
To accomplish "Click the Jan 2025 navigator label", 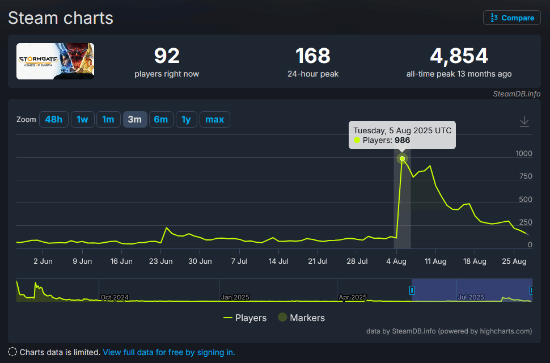I will [x=235, y=297].
